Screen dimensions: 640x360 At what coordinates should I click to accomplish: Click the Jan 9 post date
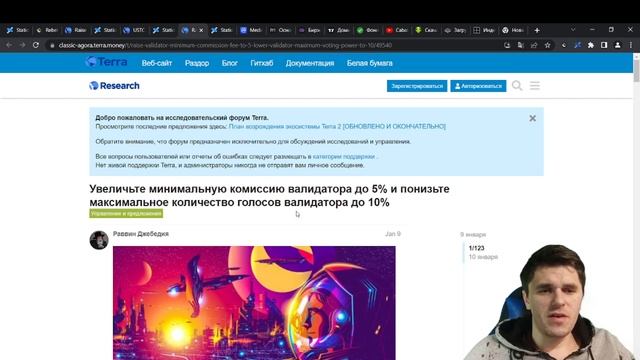pyautogui.click(x=393, y=234)
